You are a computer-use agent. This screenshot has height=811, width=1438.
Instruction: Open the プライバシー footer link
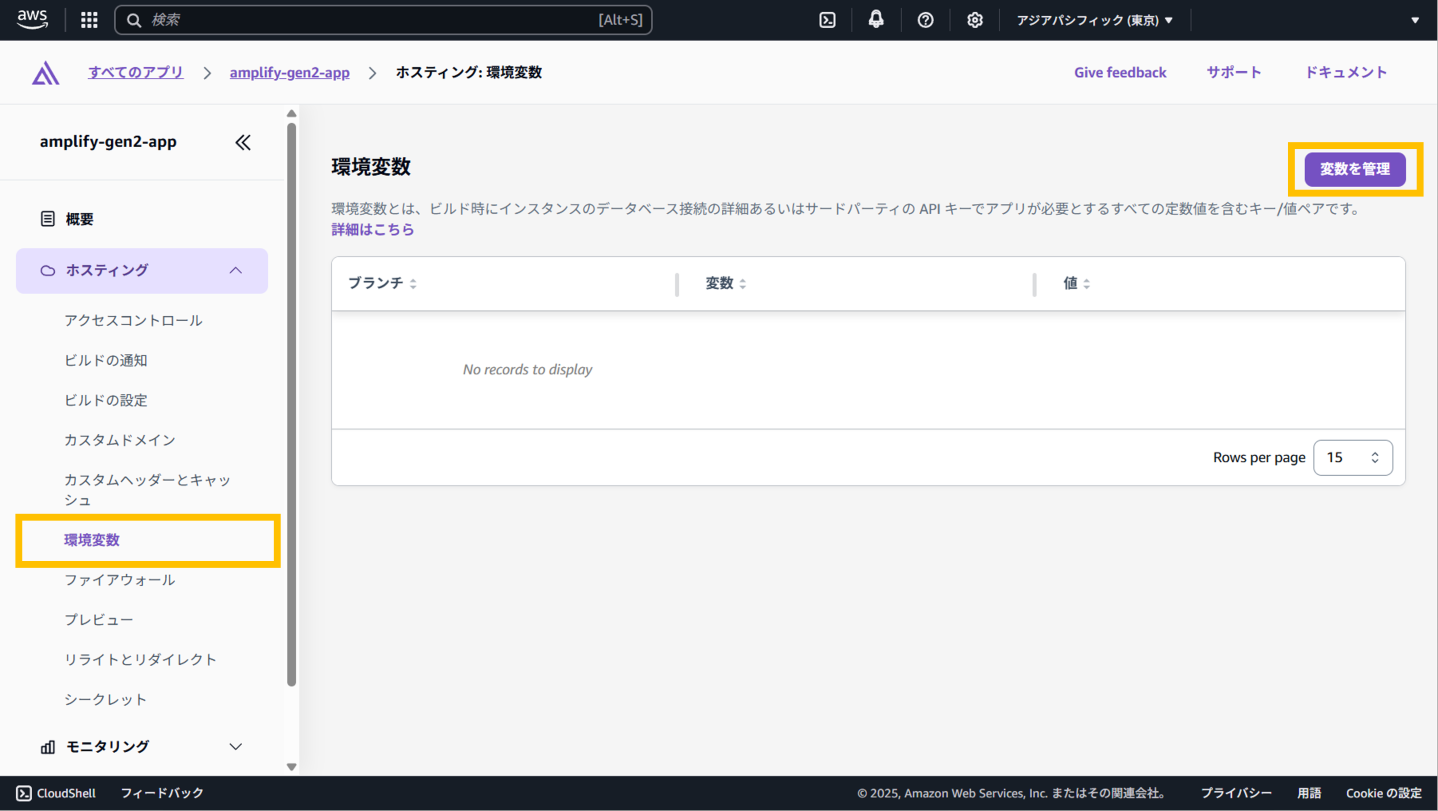click(x=1236, y=793)
